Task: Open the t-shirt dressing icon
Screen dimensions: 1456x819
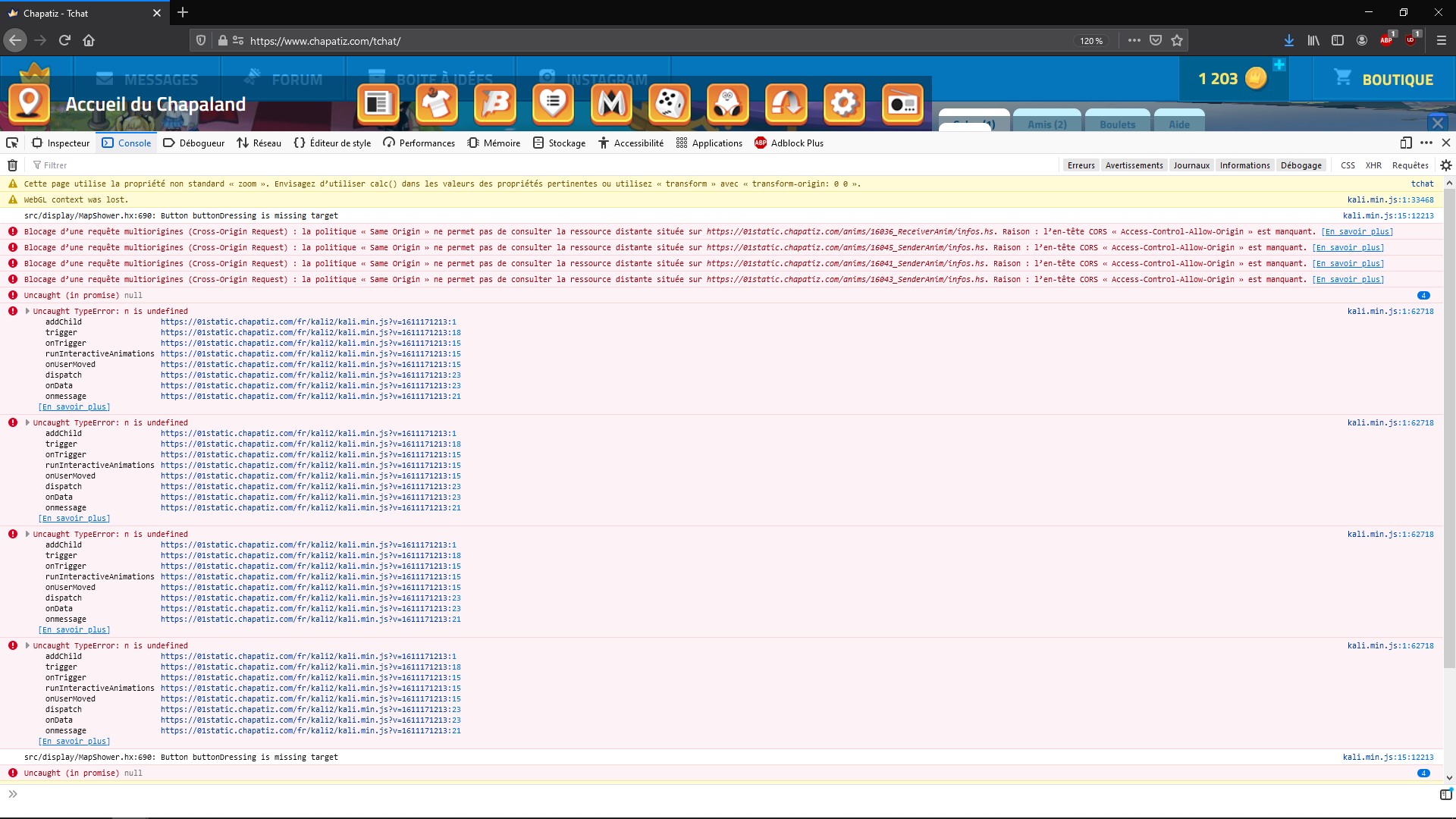Action: (x=436, y=103)
